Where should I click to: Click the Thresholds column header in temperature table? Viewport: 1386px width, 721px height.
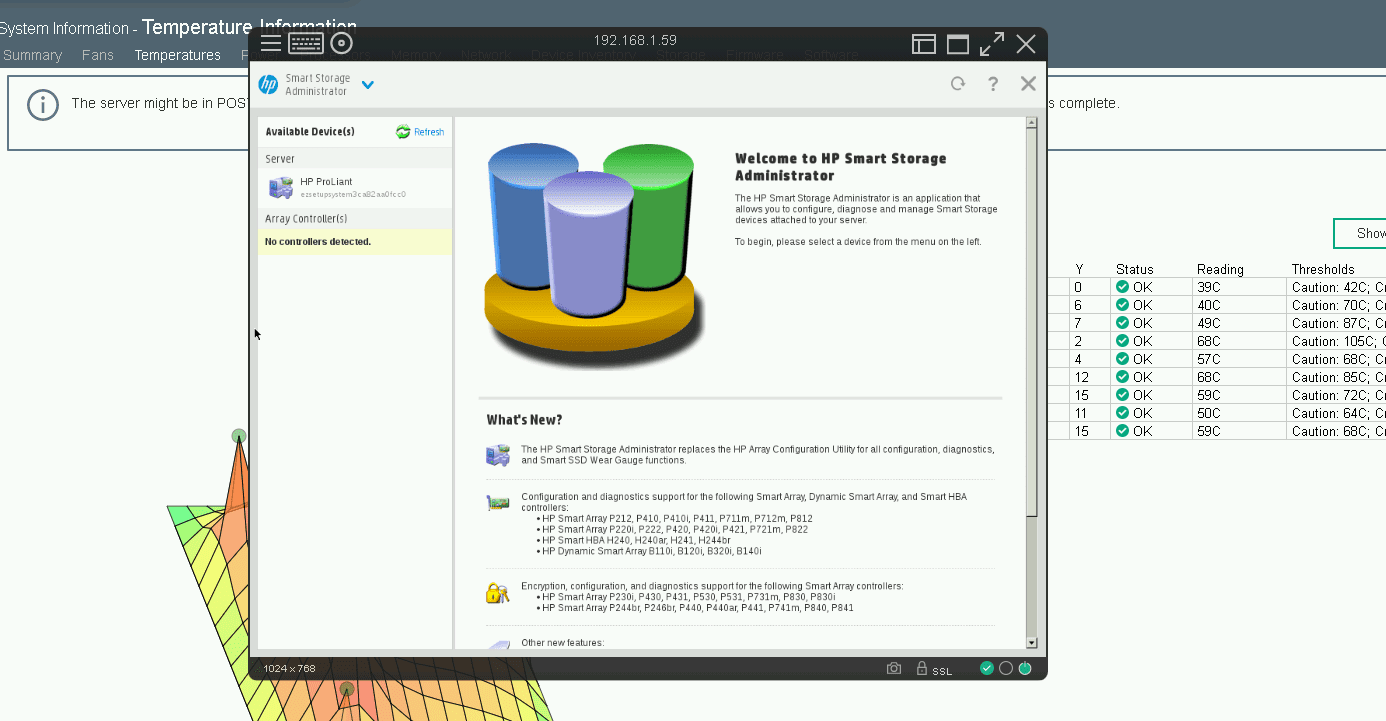(1323, 269)
